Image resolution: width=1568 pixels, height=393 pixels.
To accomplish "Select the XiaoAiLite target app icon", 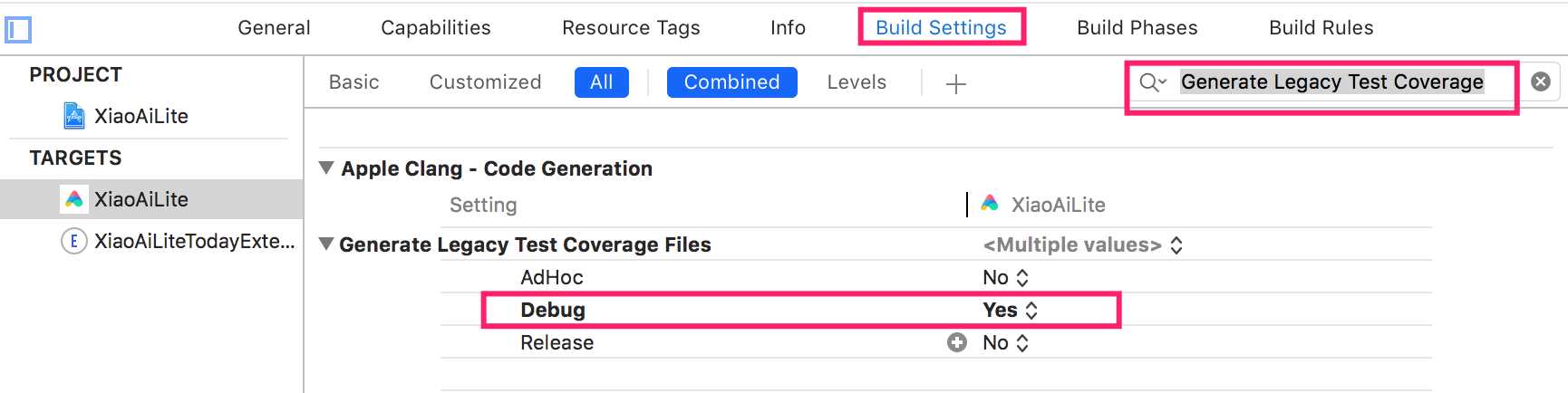I will click(74, 199).
